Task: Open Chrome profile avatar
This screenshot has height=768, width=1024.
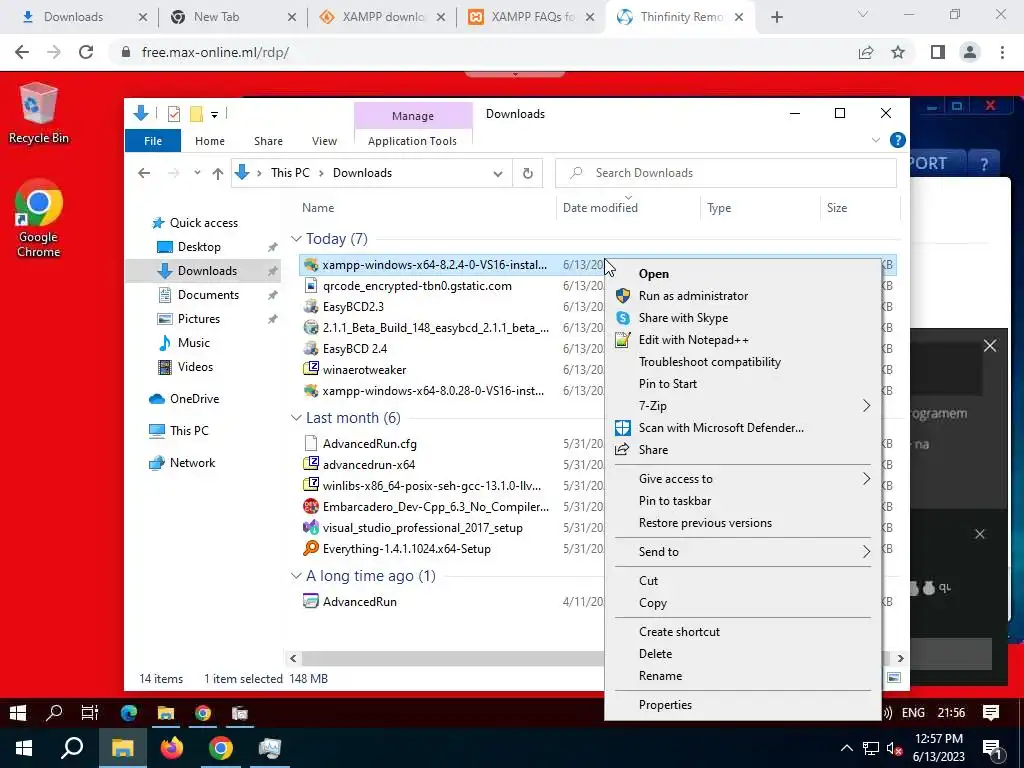Action: point(970,52)
